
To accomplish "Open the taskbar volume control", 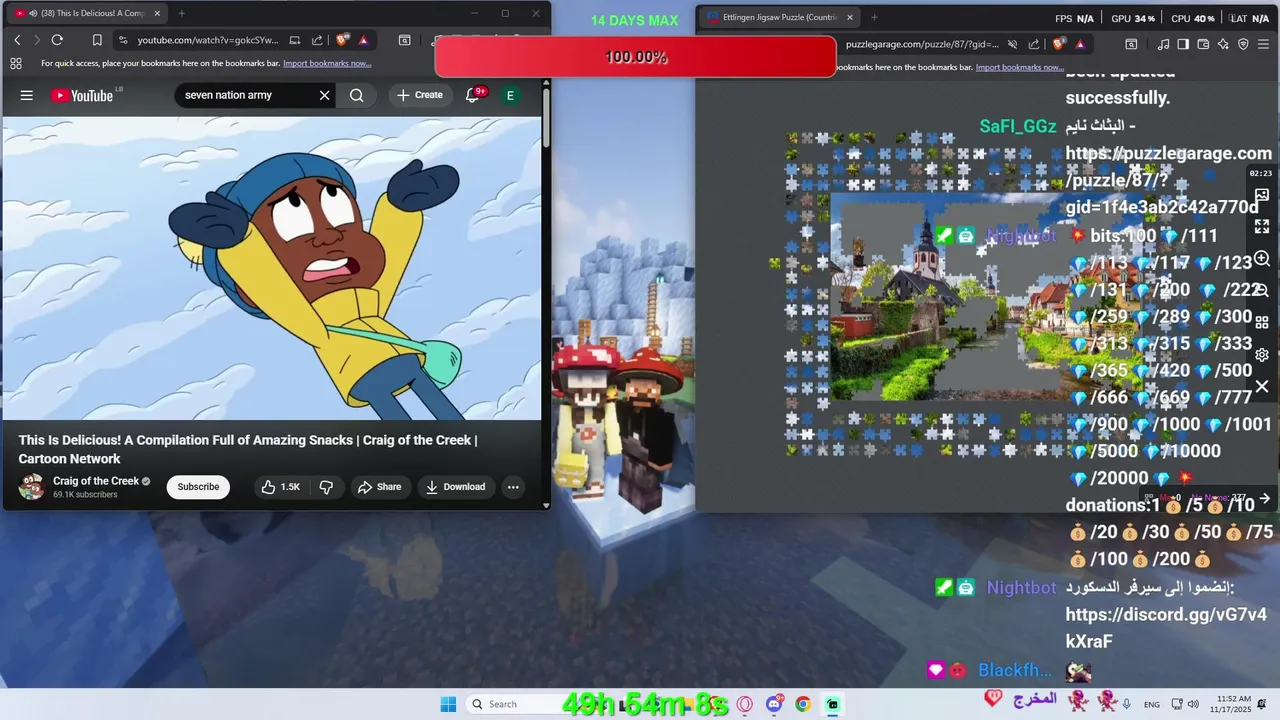I will click(1193, 704).
